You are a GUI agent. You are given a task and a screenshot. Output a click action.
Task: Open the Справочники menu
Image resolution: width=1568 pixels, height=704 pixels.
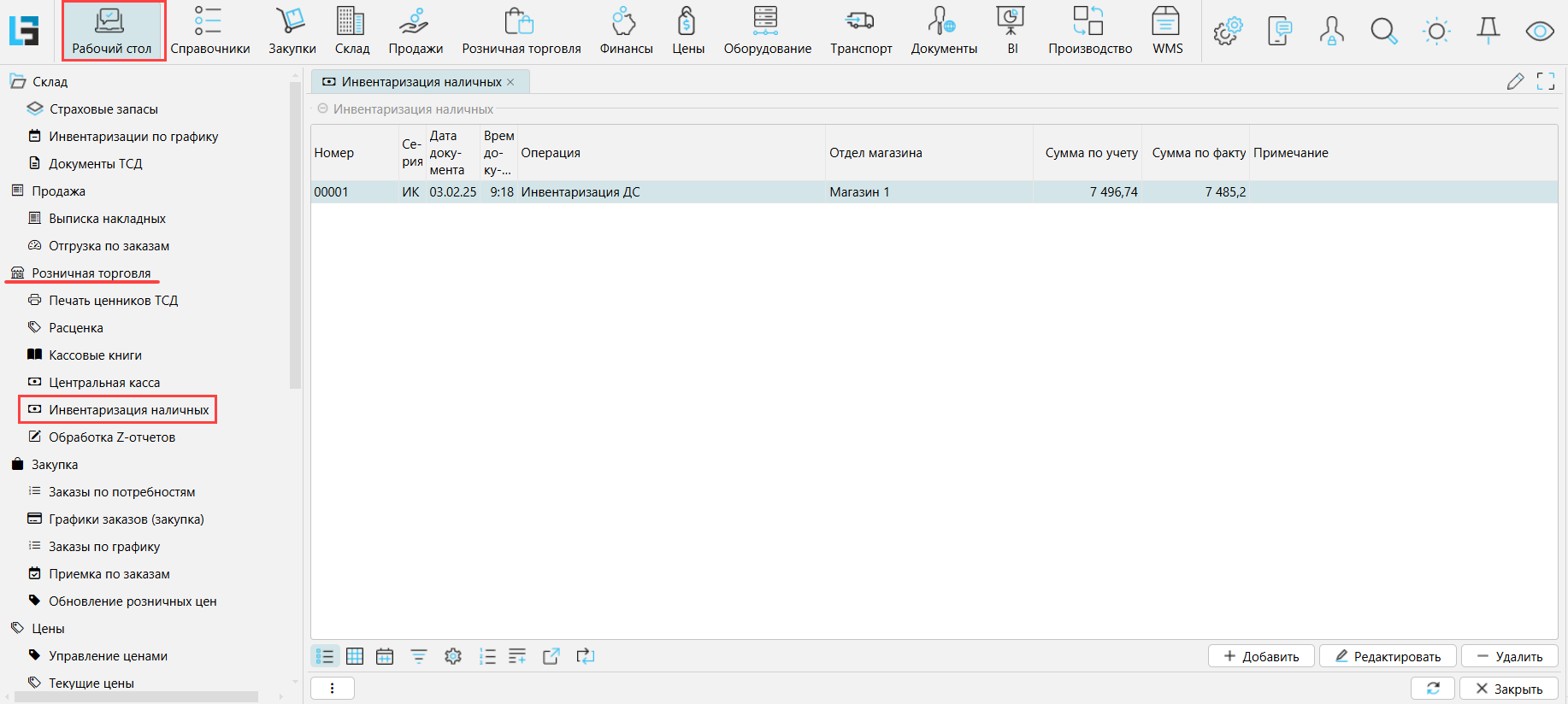click(209, 32)
